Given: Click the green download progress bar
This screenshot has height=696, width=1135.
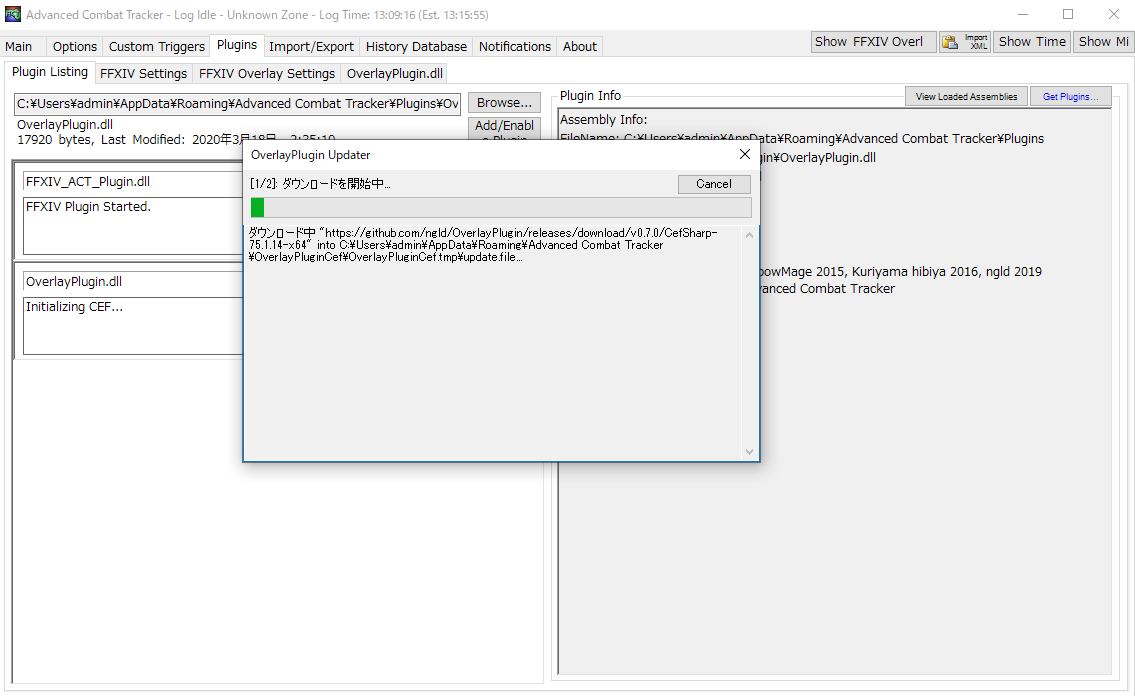Looking at the screenshot, I should (x=501, y=208).
